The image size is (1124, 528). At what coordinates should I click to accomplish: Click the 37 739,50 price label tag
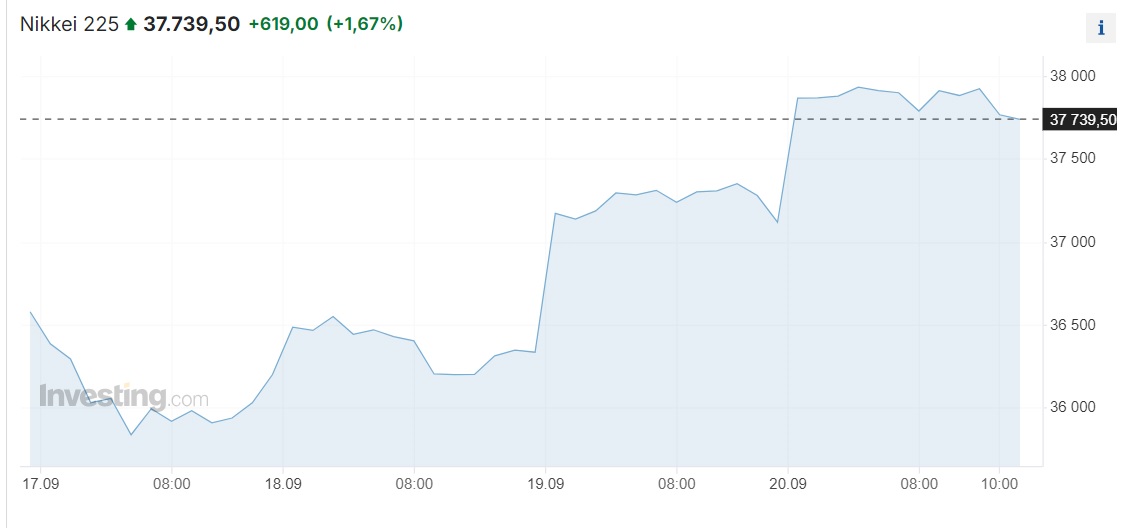pos(1080,120)
